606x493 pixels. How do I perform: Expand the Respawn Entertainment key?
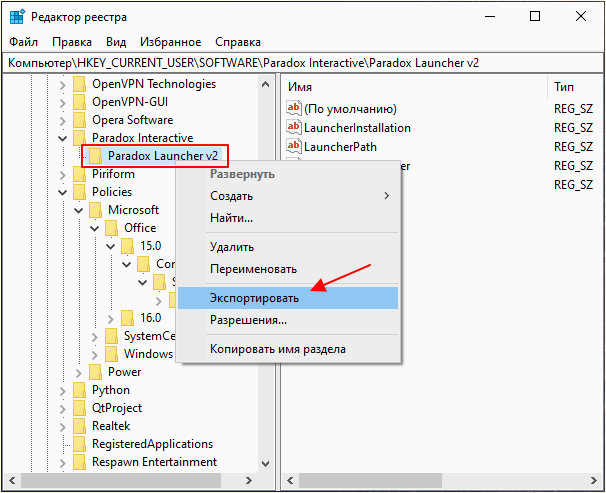[63, 463]
